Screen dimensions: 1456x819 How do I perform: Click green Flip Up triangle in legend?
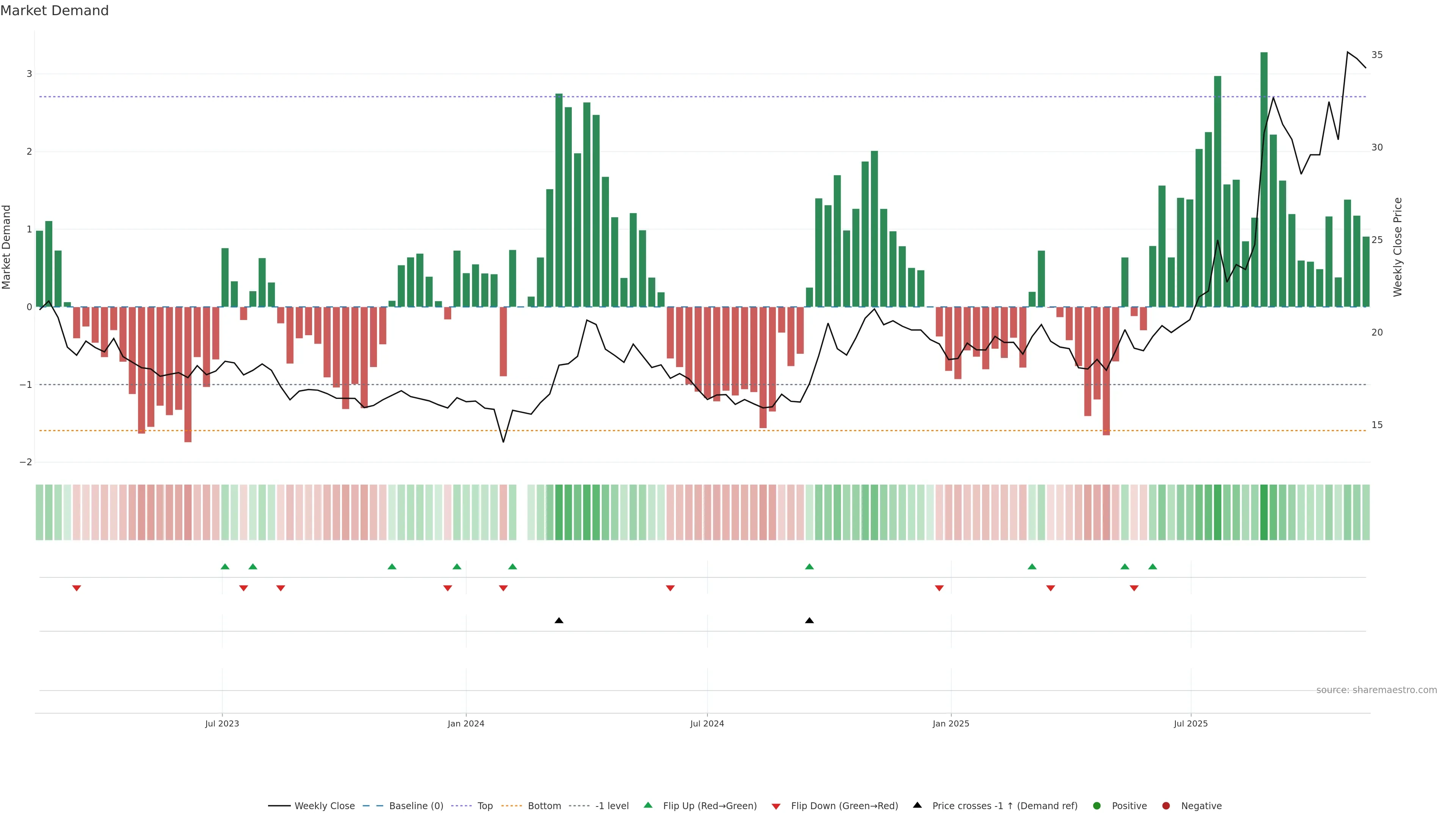pos(648,805)
